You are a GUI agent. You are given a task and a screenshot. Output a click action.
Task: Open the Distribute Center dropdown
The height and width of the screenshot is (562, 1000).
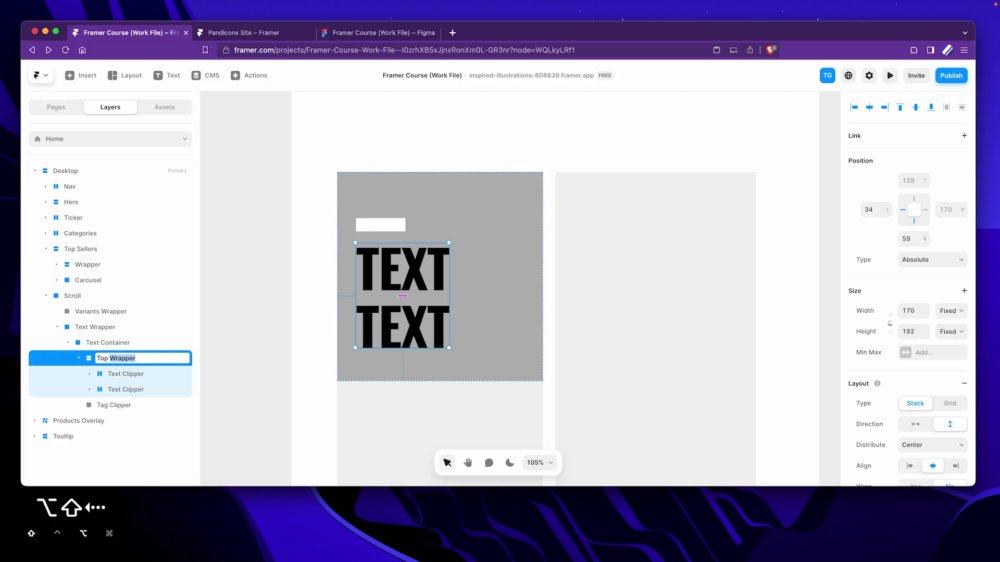pyautogui.click(x=932, y=445)
